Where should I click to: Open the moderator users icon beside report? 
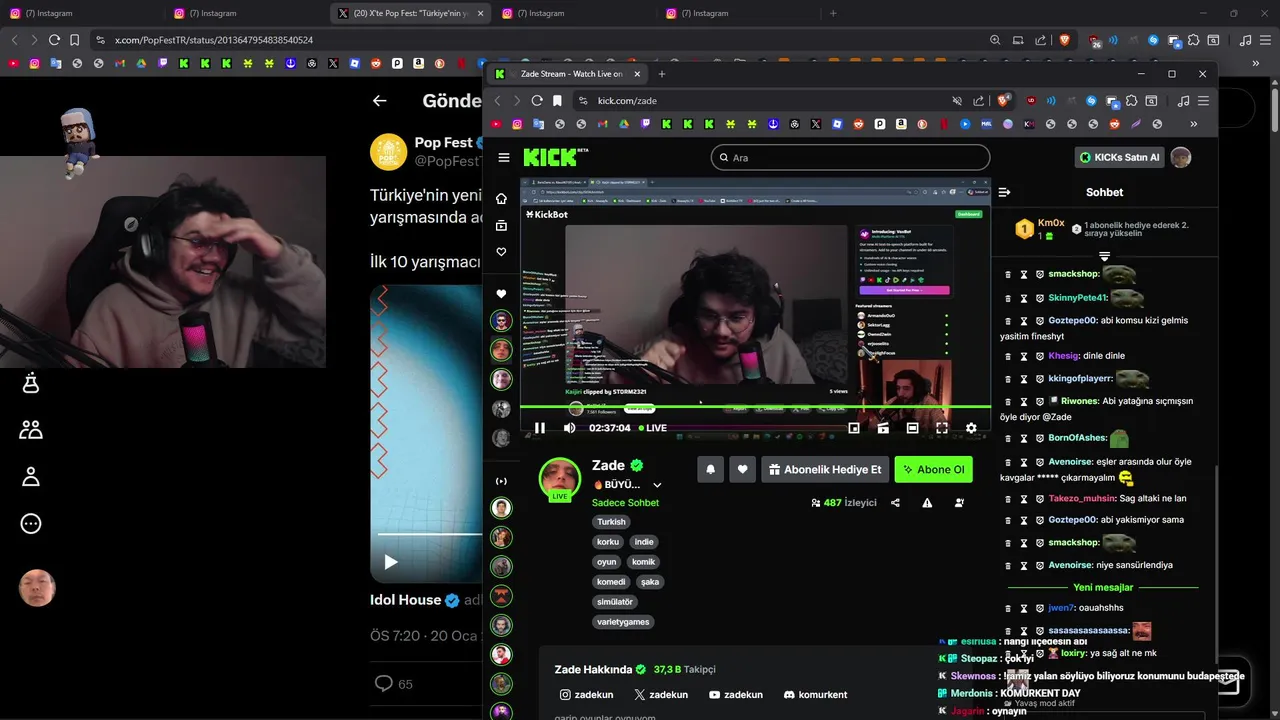tap(959, 503)
